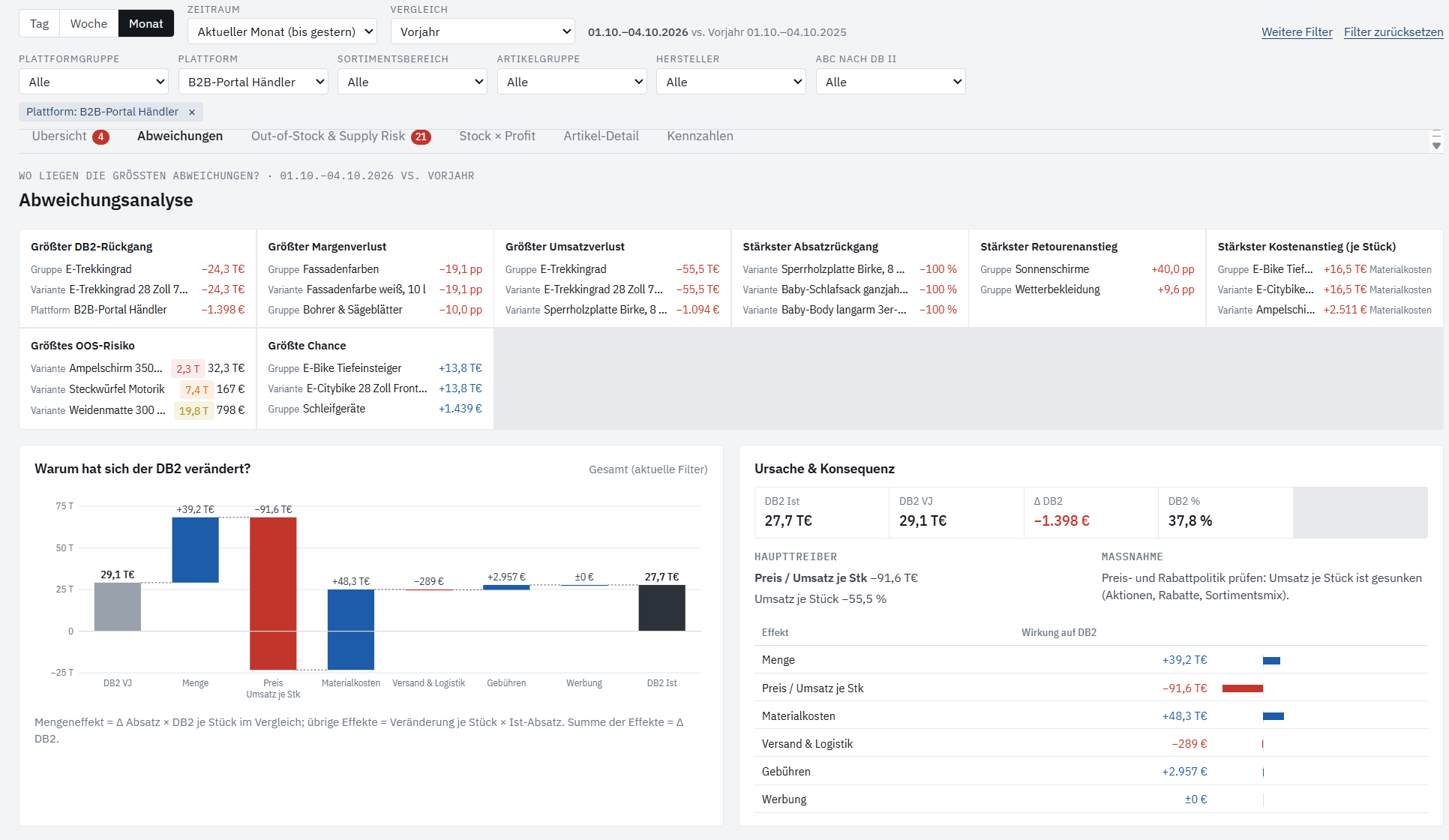The width and height of the screenshot is (1449, 840).
Task: Switch granularity to Tag
Action: click(x=39, y=23)
